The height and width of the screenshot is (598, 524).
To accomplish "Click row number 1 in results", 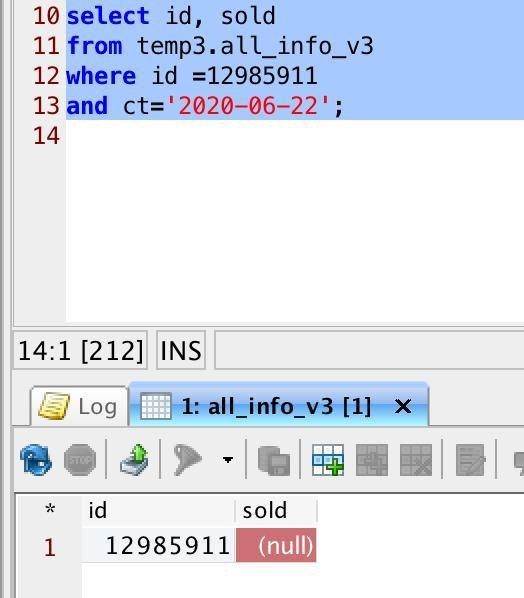I will click(50, 547).
